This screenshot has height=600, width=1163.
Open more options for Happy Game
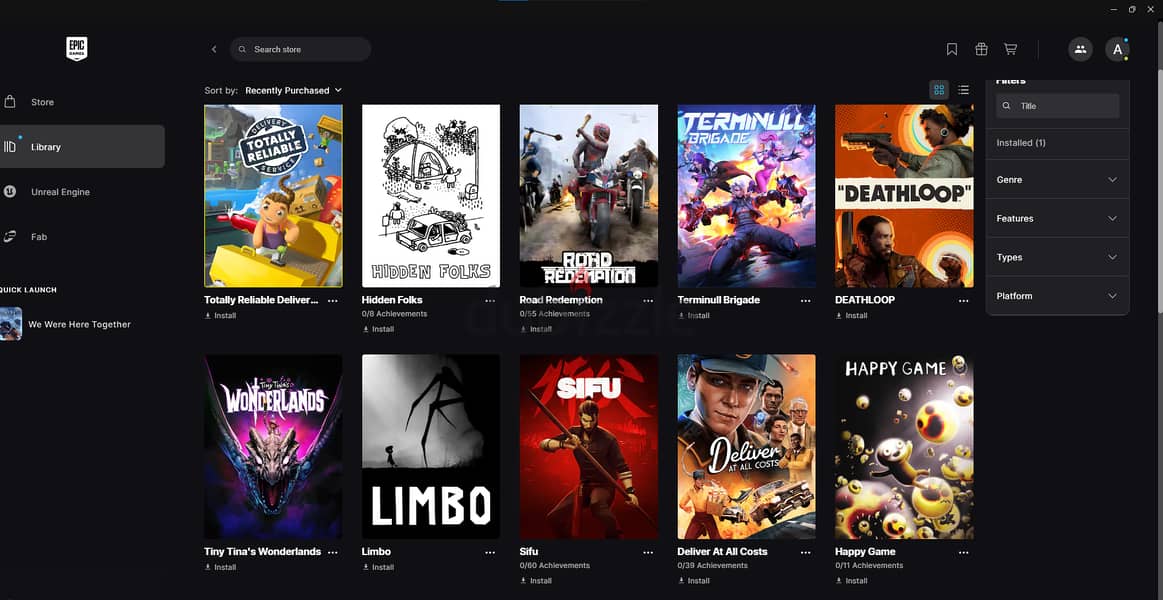click(x=963, y=552)
